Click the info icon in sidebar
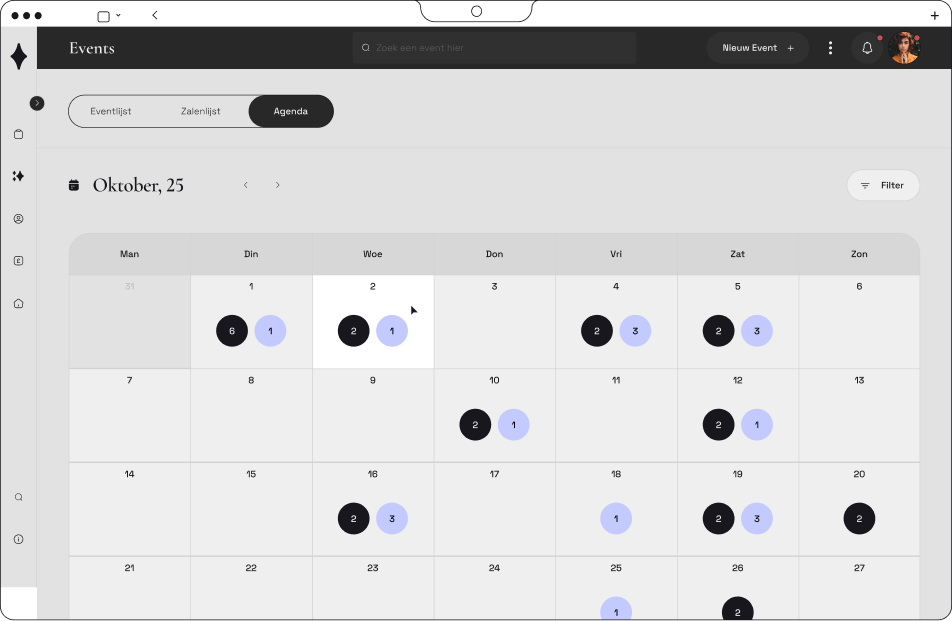The image size is (952, 621). click(x=19, y=539)
